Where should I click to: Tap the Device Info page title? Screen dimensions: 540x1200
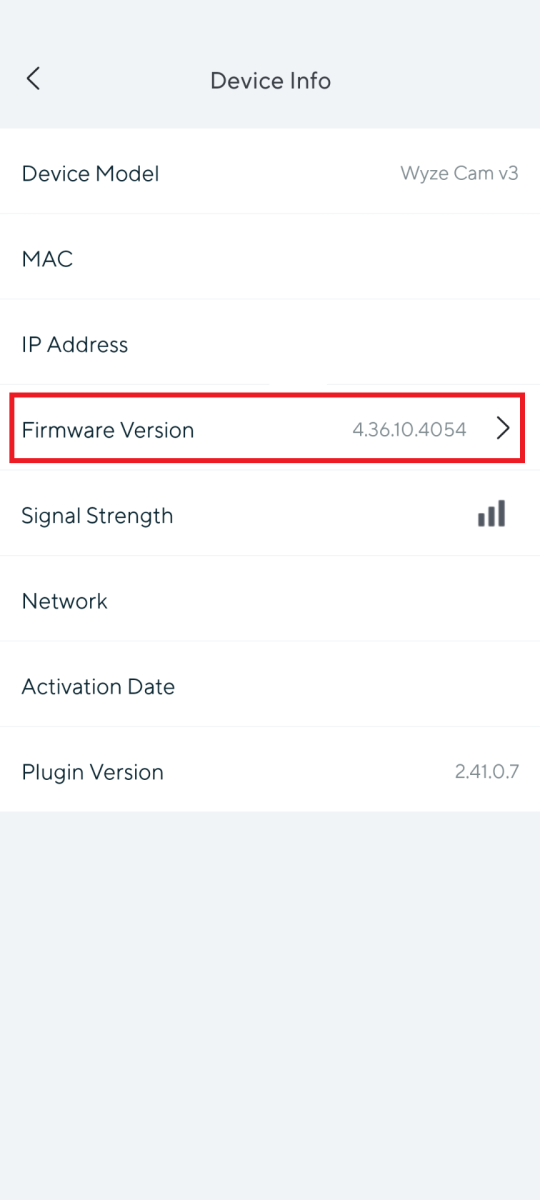pos(270,80)
